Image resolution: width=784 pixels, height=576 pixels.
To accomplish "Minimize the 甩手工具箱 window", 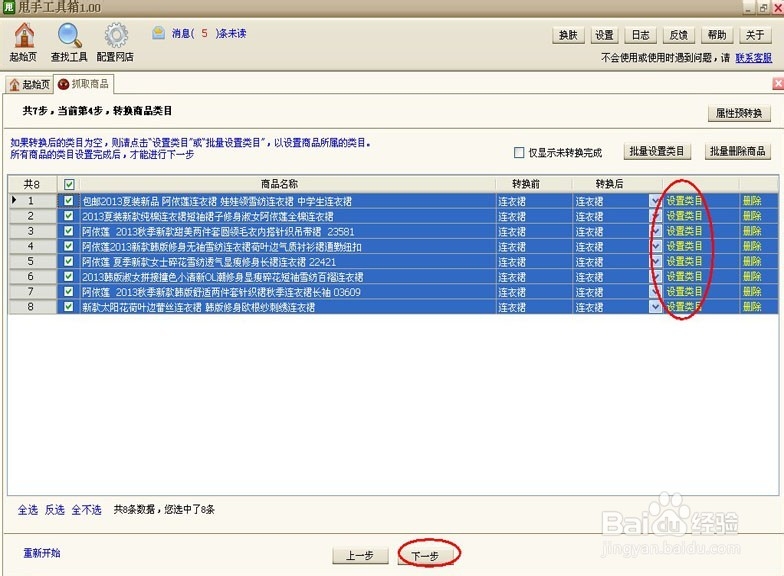I will click(748, 8).
